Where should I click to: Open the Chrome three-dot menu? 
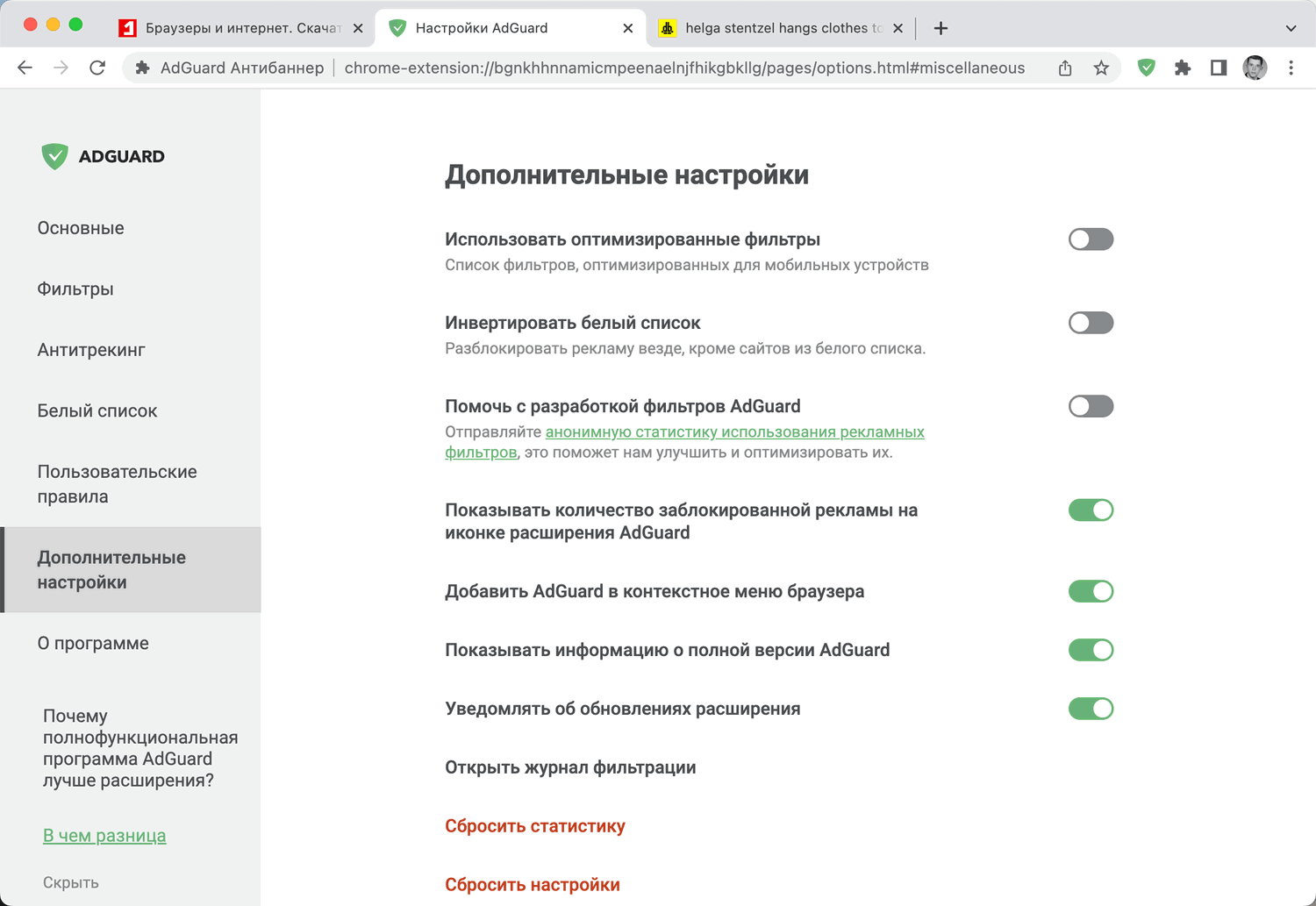click(1291, 68)
